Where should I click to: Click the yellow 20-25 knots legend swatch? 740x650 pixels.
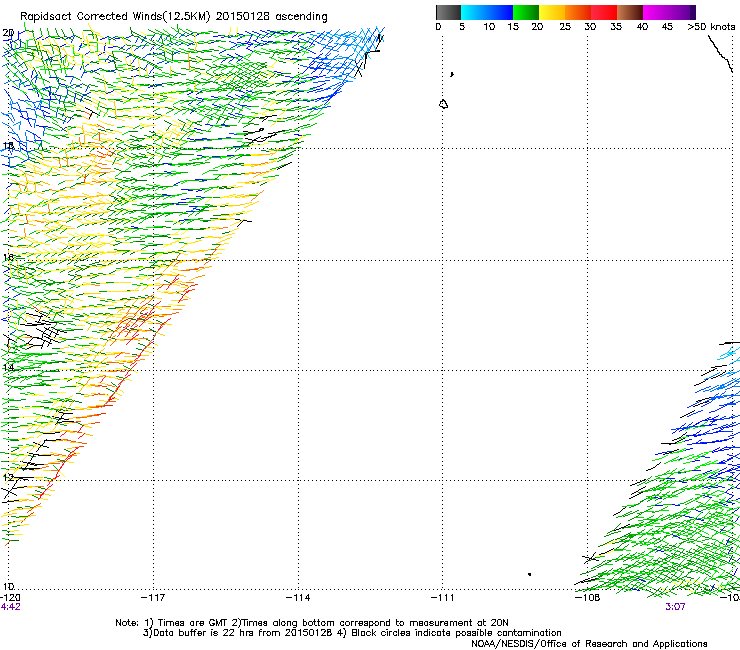(552, 12)
